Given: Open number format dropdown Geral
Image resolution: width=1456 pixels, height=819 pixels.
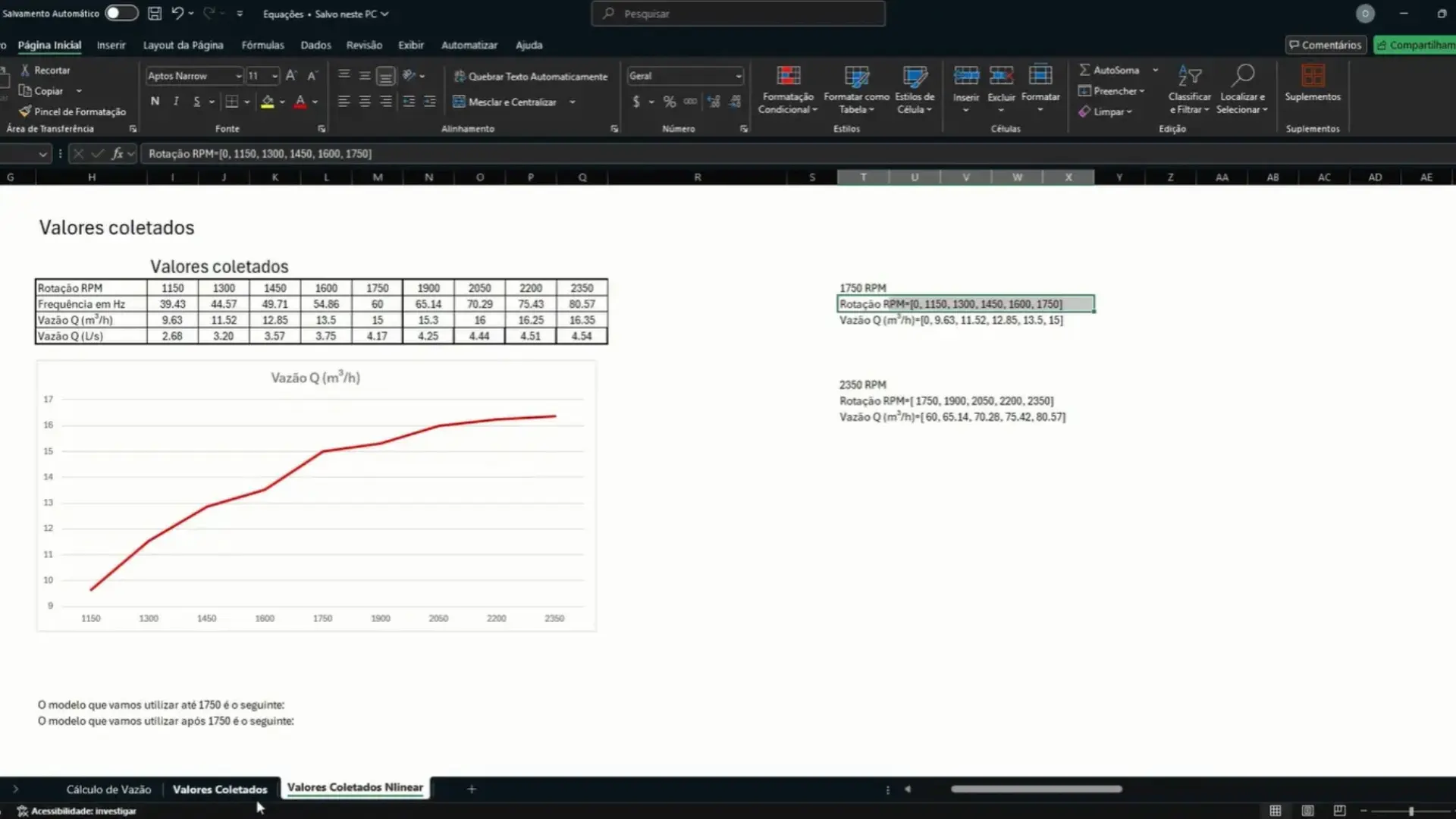Looking at the screenshot, I should click(x=738, y=76).
